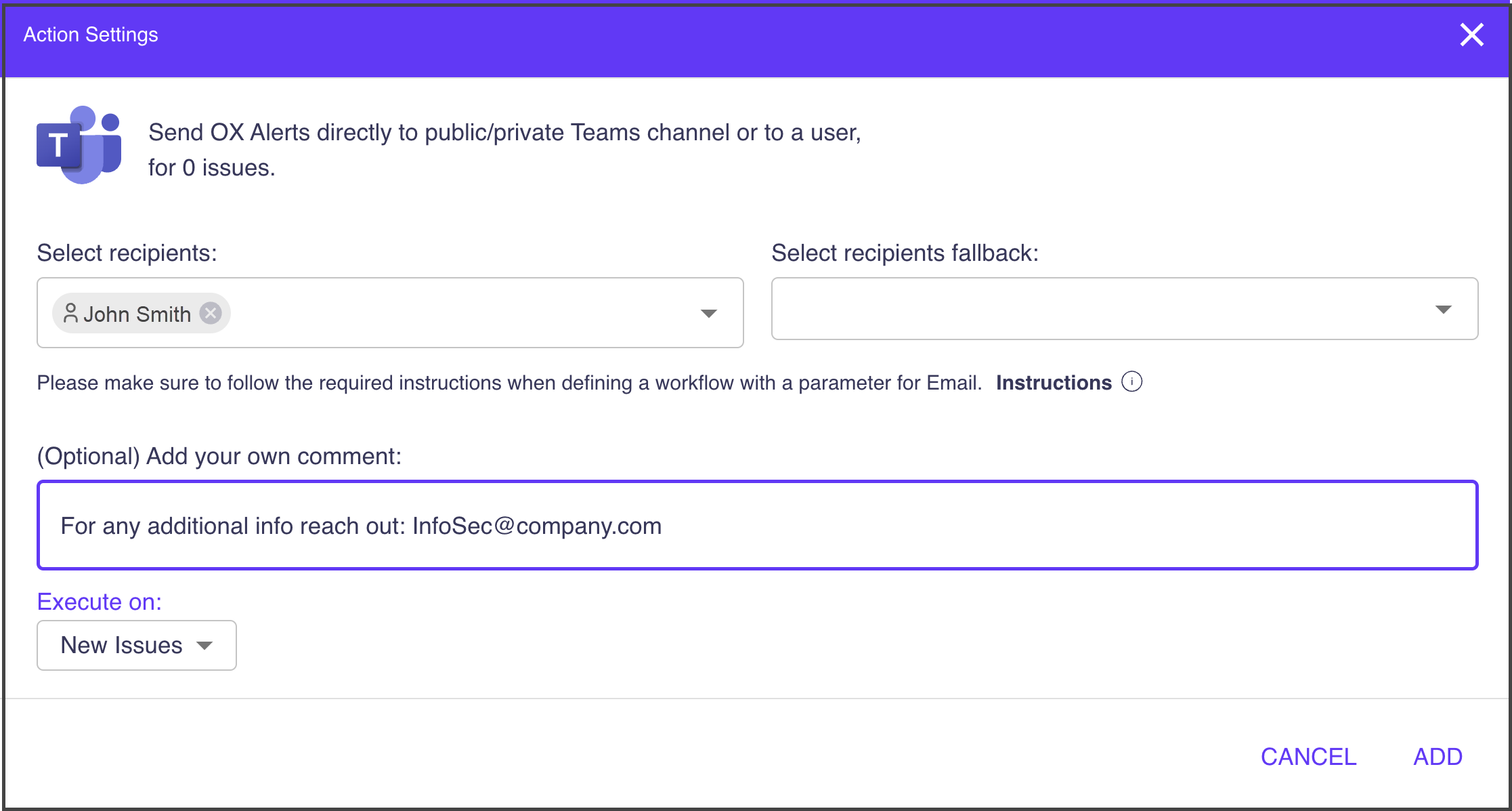
Task: Remove John Smith from recipients
Action: click(x=211, y=314)
